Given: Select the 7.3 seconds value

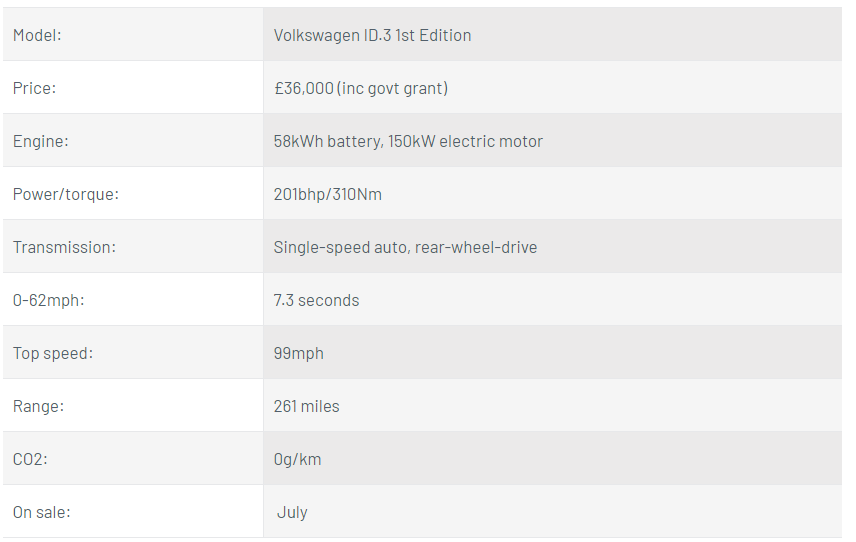Looking at the screenshot, I should (316, 300).
